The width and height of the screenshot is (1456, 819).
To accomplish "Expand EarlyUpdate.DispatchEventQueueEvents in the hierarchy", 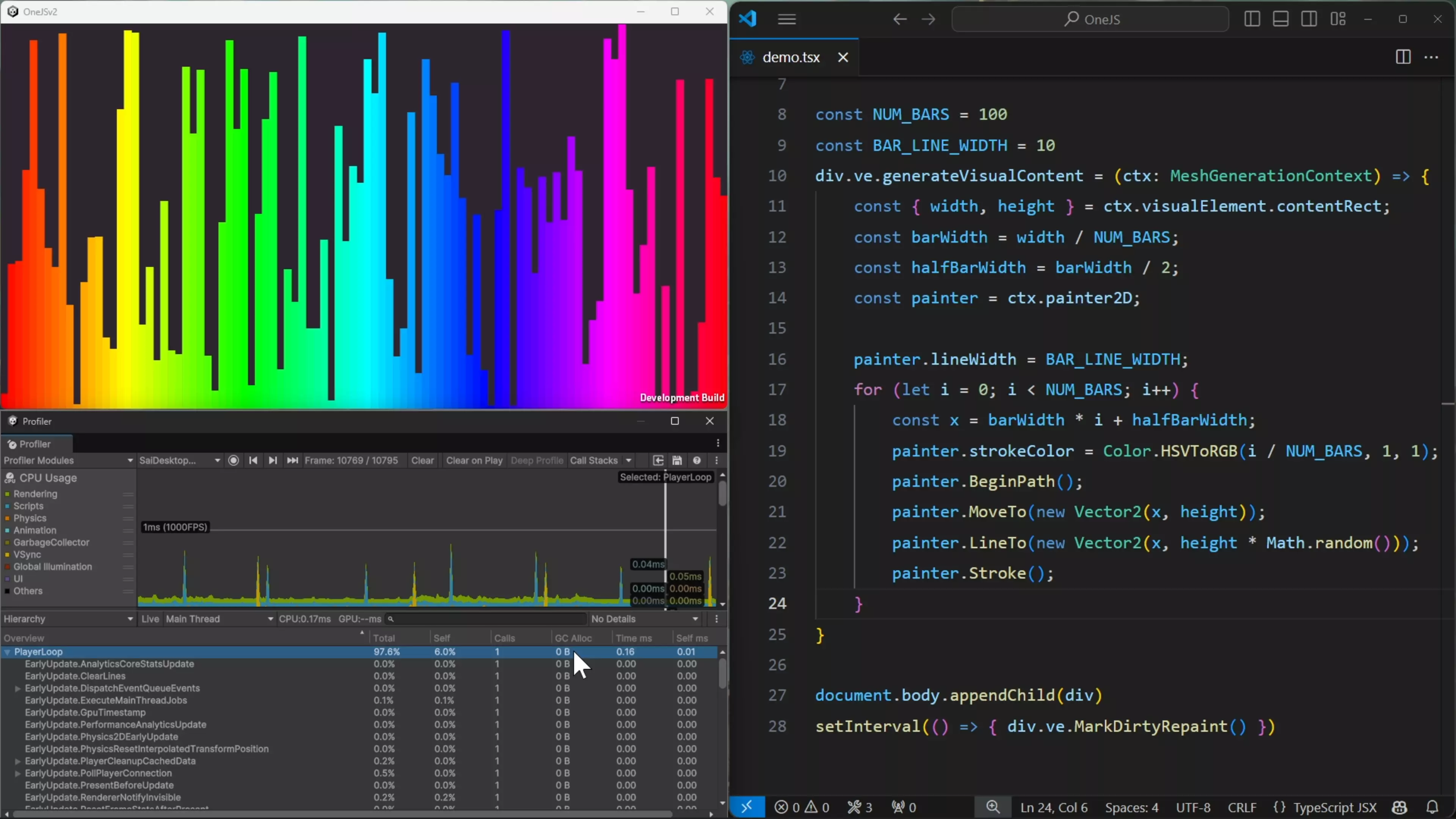I will click(x=17, y=689).
